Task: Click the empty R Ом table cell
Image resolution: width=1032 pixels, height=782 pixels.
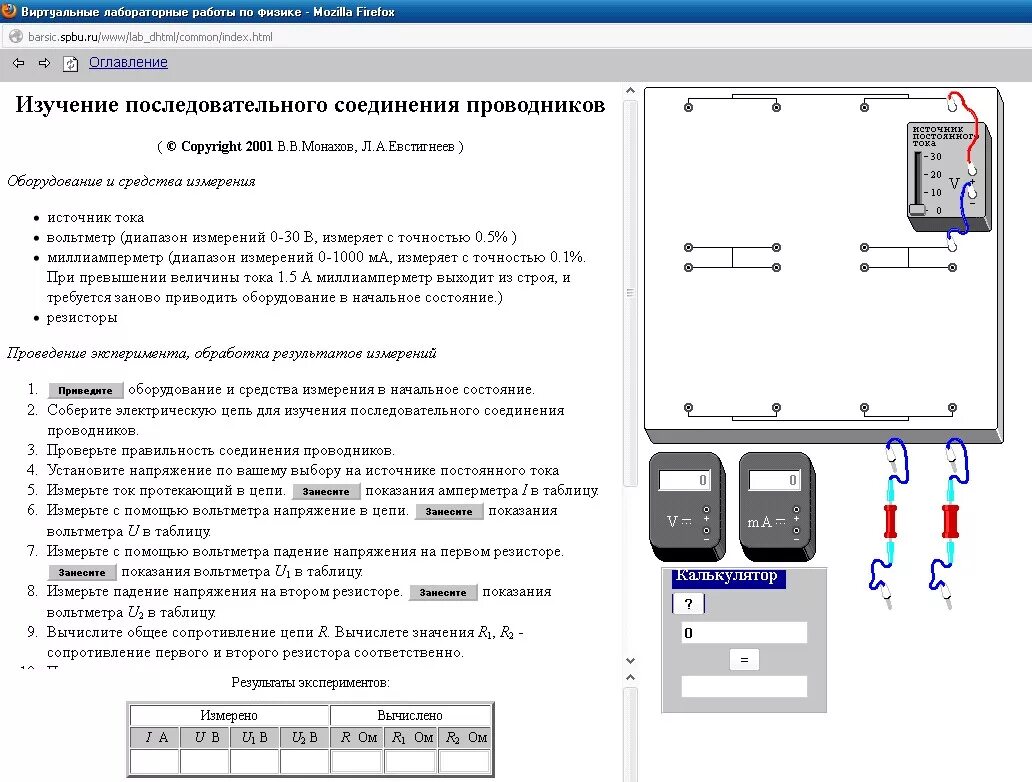Action: tap(357, 761)
